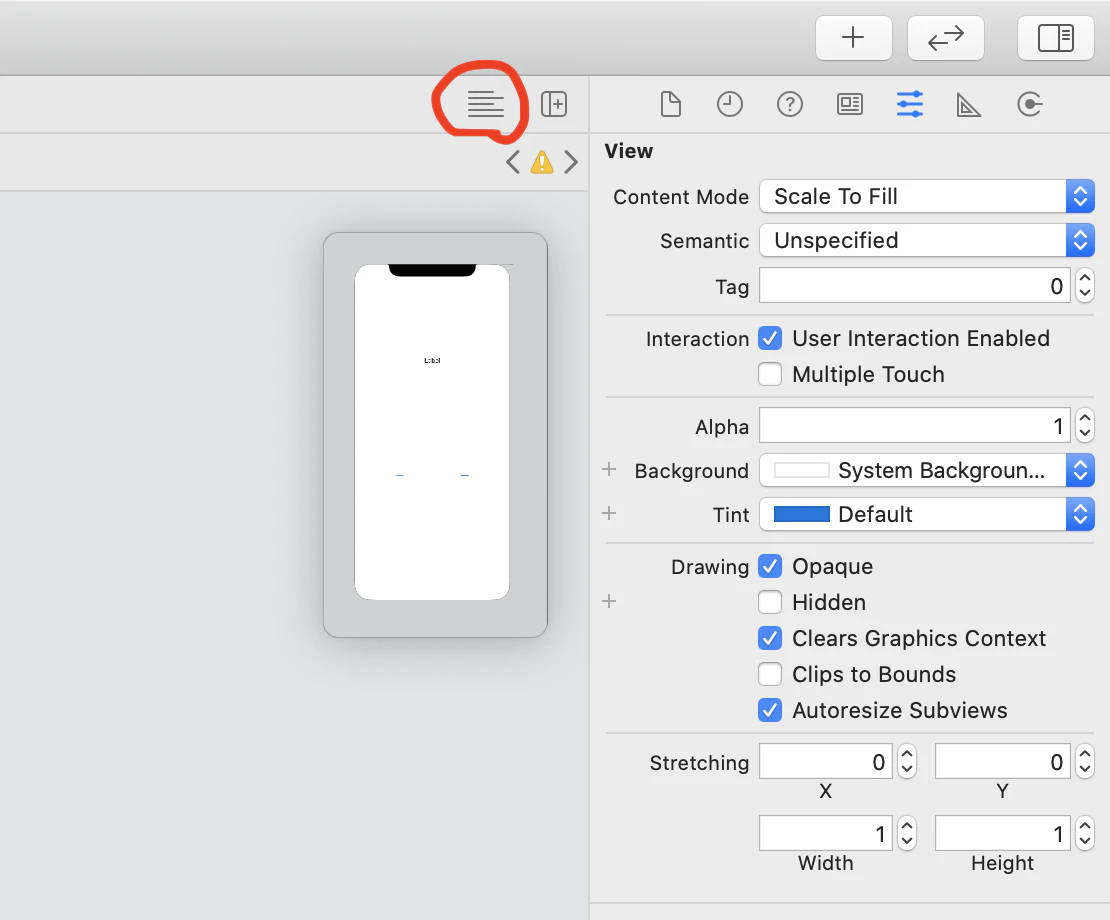The width and height of the screenshot is (1110, 920).
Task: Open the editor options lines icon
Action: [486, 104]
